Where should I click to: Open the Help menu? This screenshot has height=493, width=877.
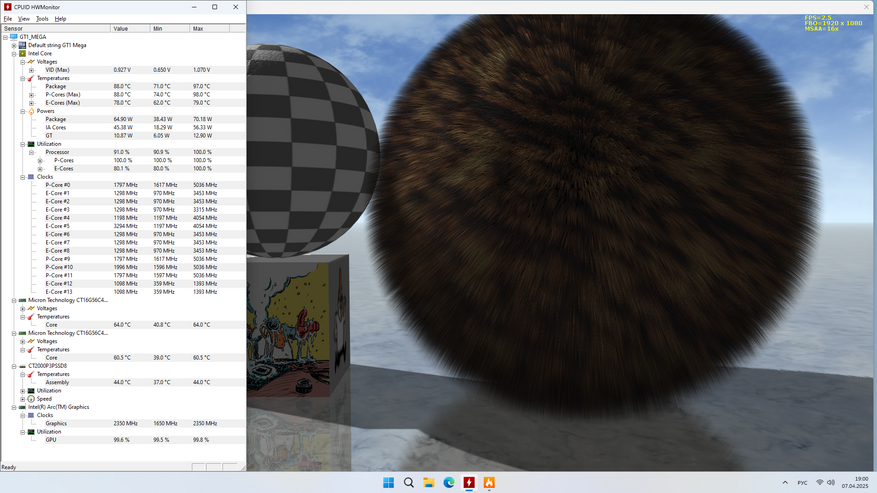60,18
